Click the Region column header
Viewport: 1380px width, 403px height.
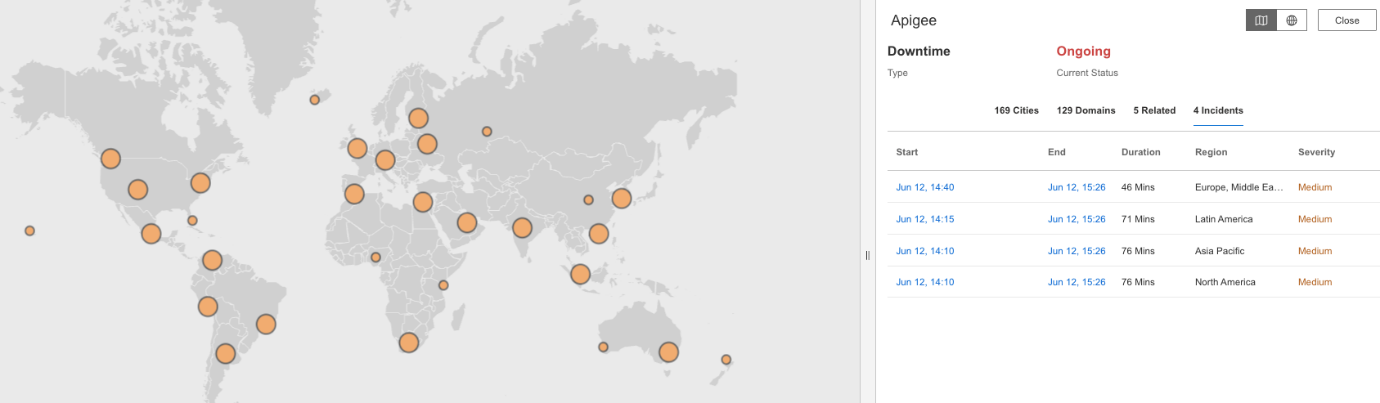coord(1211,152)
